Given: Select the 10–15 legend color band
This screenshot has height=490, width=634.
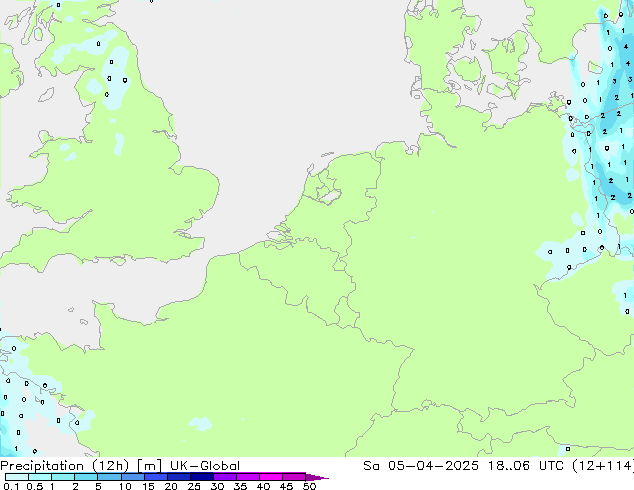Looking at the screenshot, I should pos(132,477).
